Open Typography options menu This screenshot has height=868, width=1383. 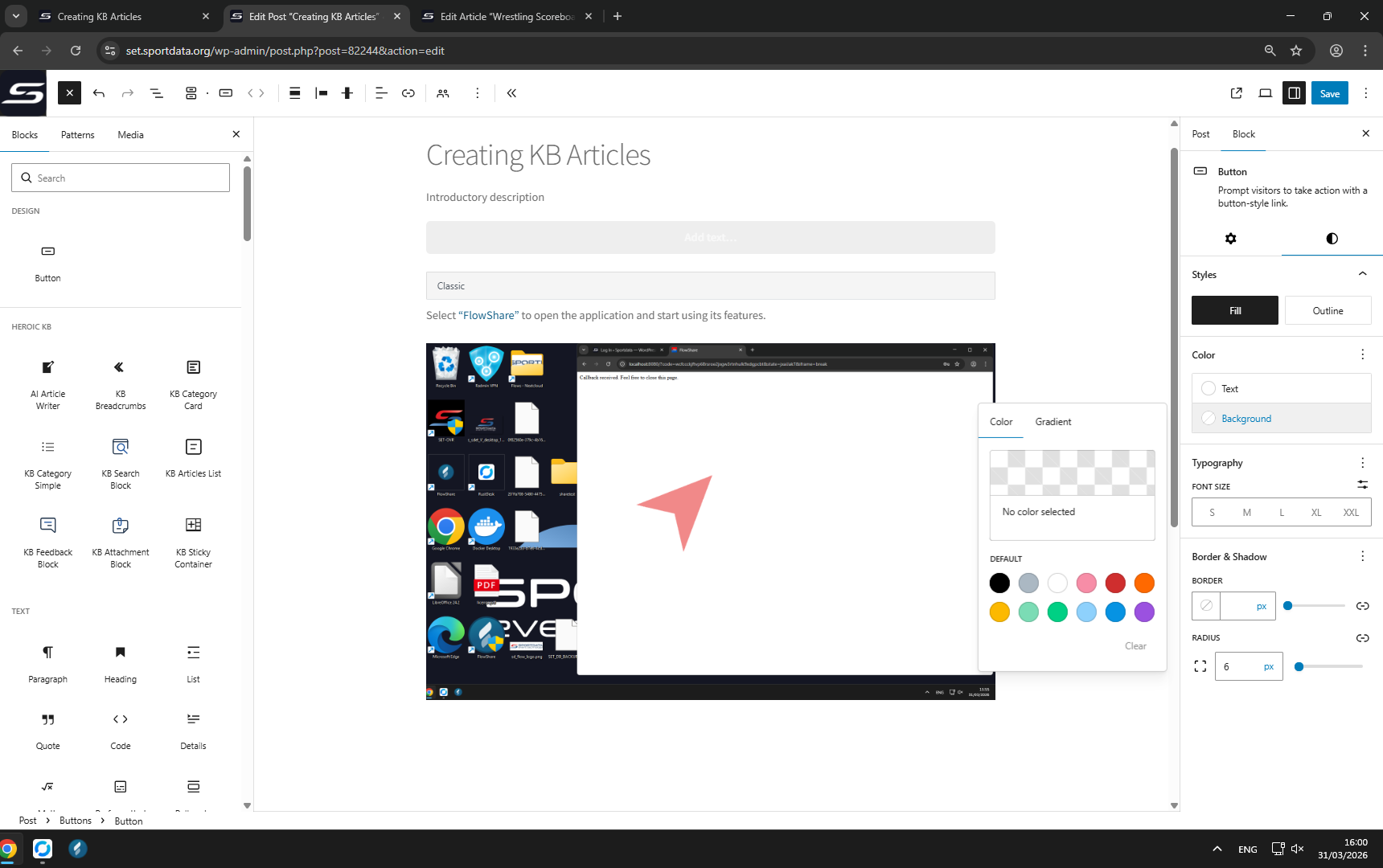click(x=1362, y=463)
